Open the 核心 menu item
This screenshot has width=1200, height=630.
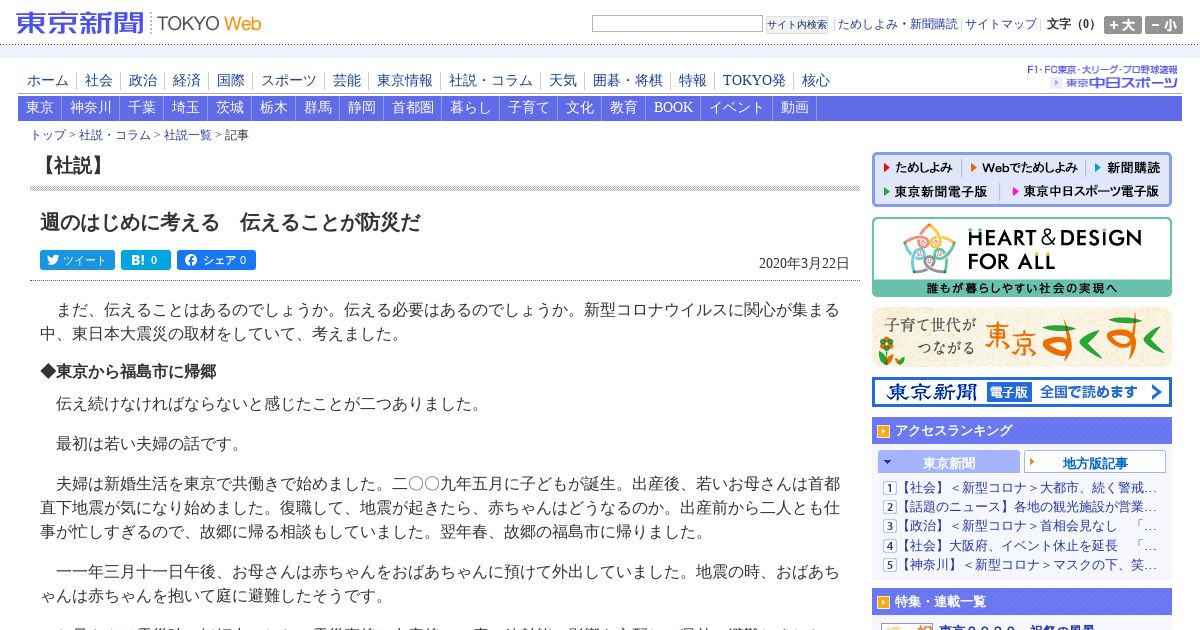point(816,81)
